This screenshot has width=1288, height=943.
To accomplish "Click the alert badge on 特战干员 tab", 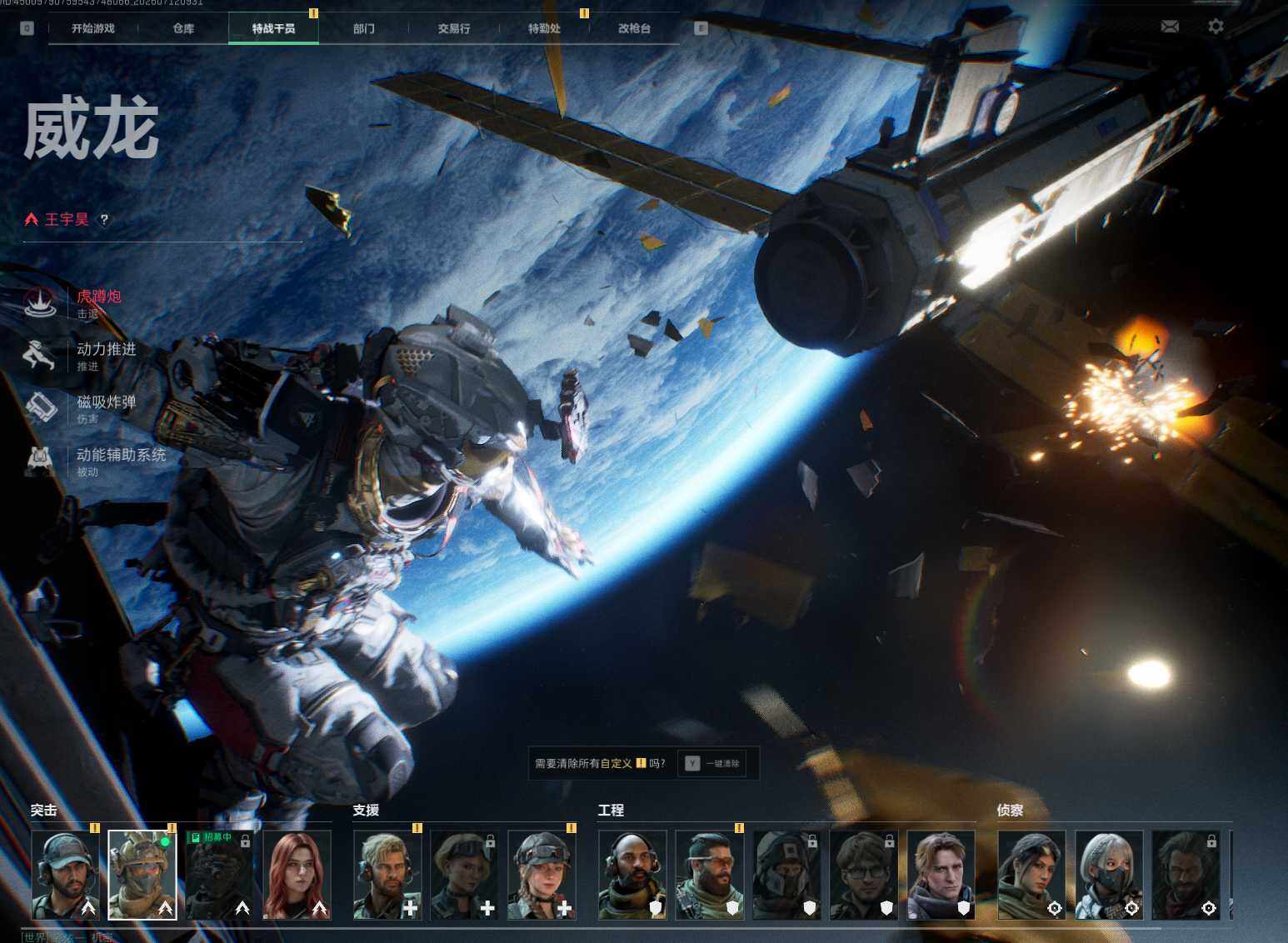I will coord(313,13).
